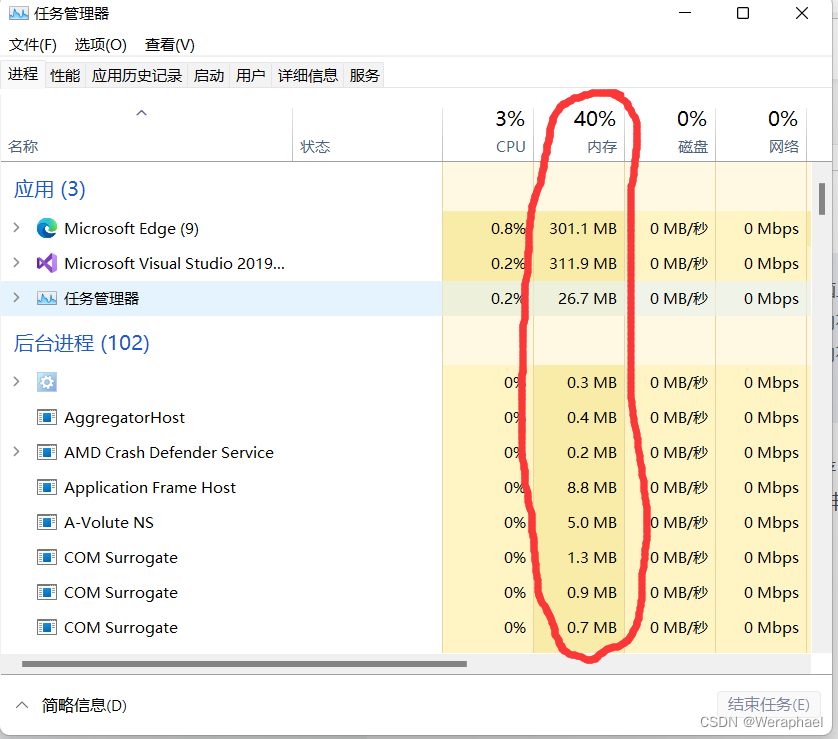Click the horizontal scrollbar thumb below the list
838x739 pixels.
coord(244,664)
